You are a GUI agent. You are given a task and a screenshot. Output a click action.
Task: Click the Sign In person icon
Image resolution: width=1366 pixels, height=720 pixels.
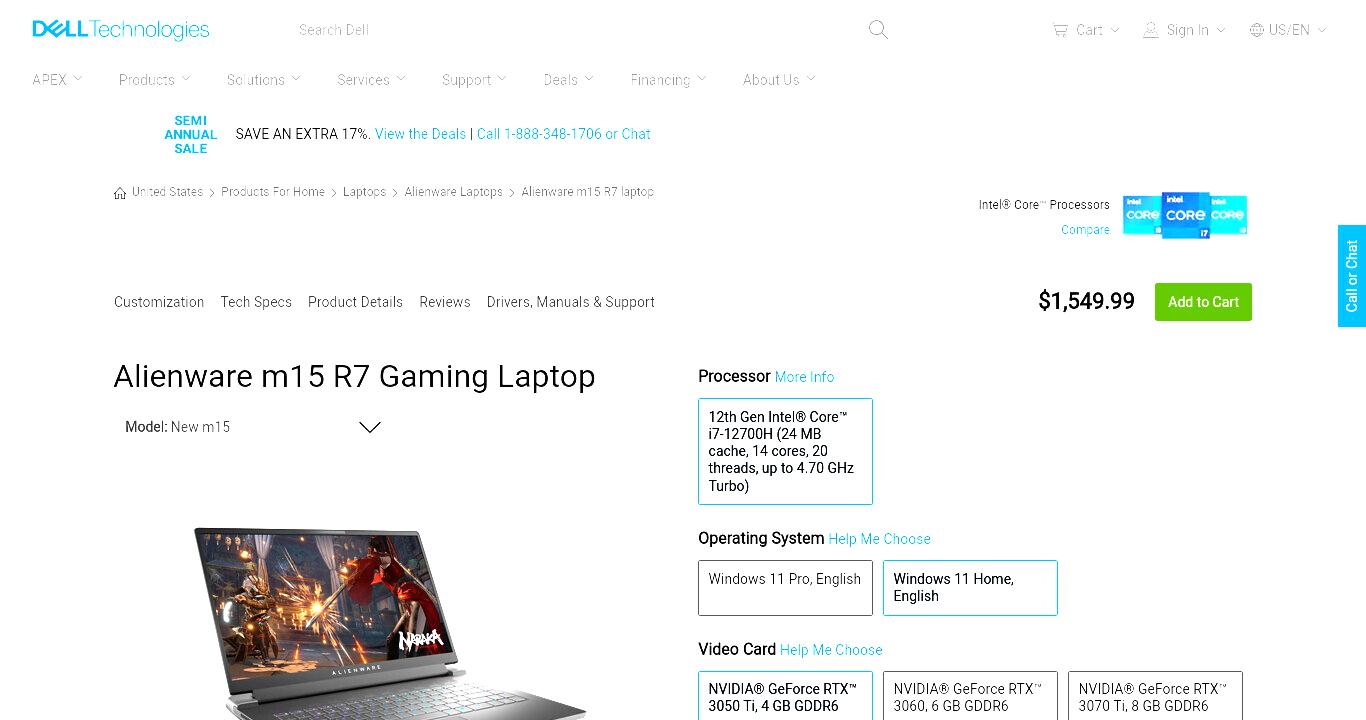click(x=1151, y=30)
